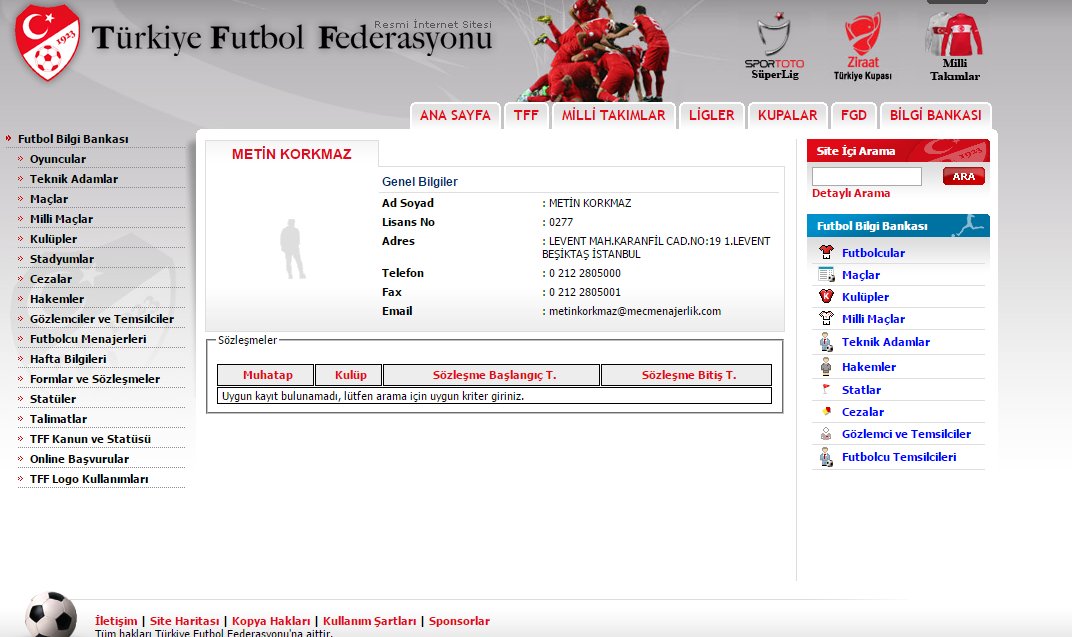Open the MİLLİ TAKIMLAR tab
1072x637 pixels.
point(613,116)
